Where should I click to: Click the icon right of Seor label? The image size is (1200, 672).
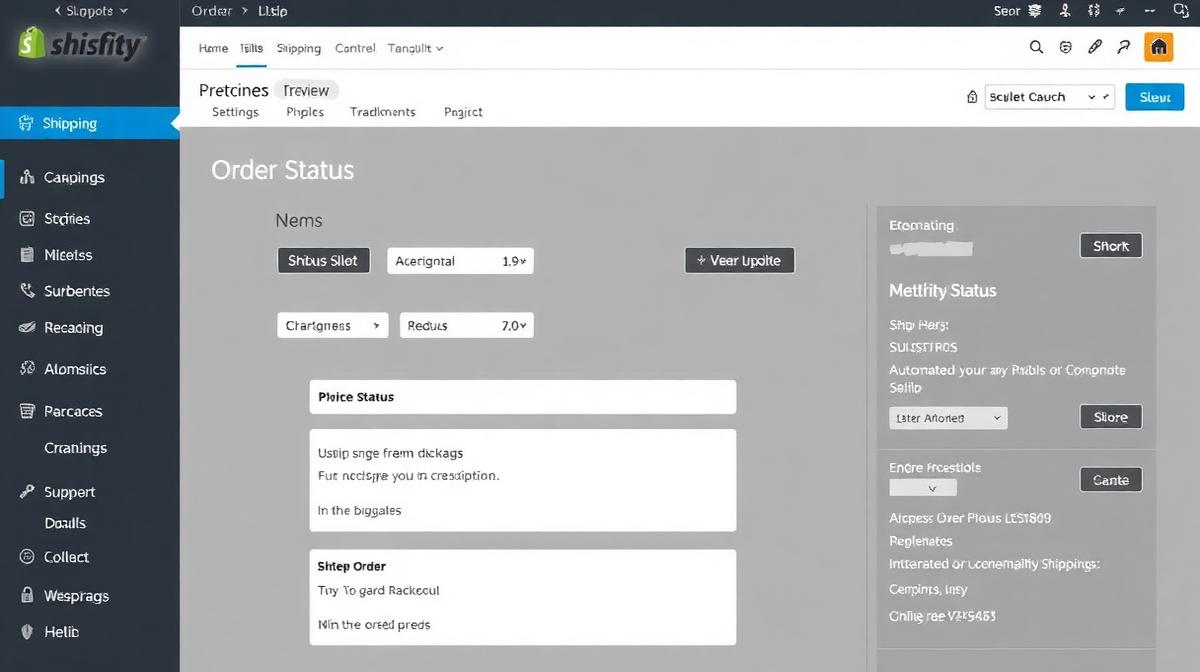pos(1035,11)
